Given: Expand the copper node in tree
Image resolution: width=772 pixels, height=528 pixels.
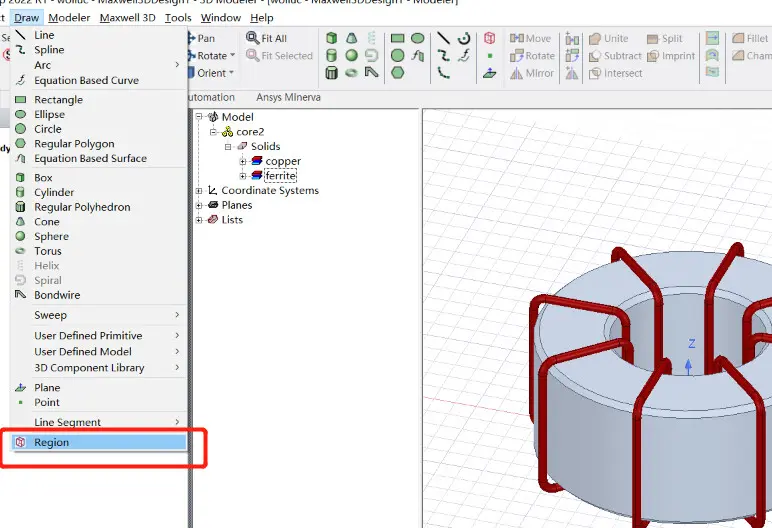Looking at the screenshot, I should click(243, 161).
